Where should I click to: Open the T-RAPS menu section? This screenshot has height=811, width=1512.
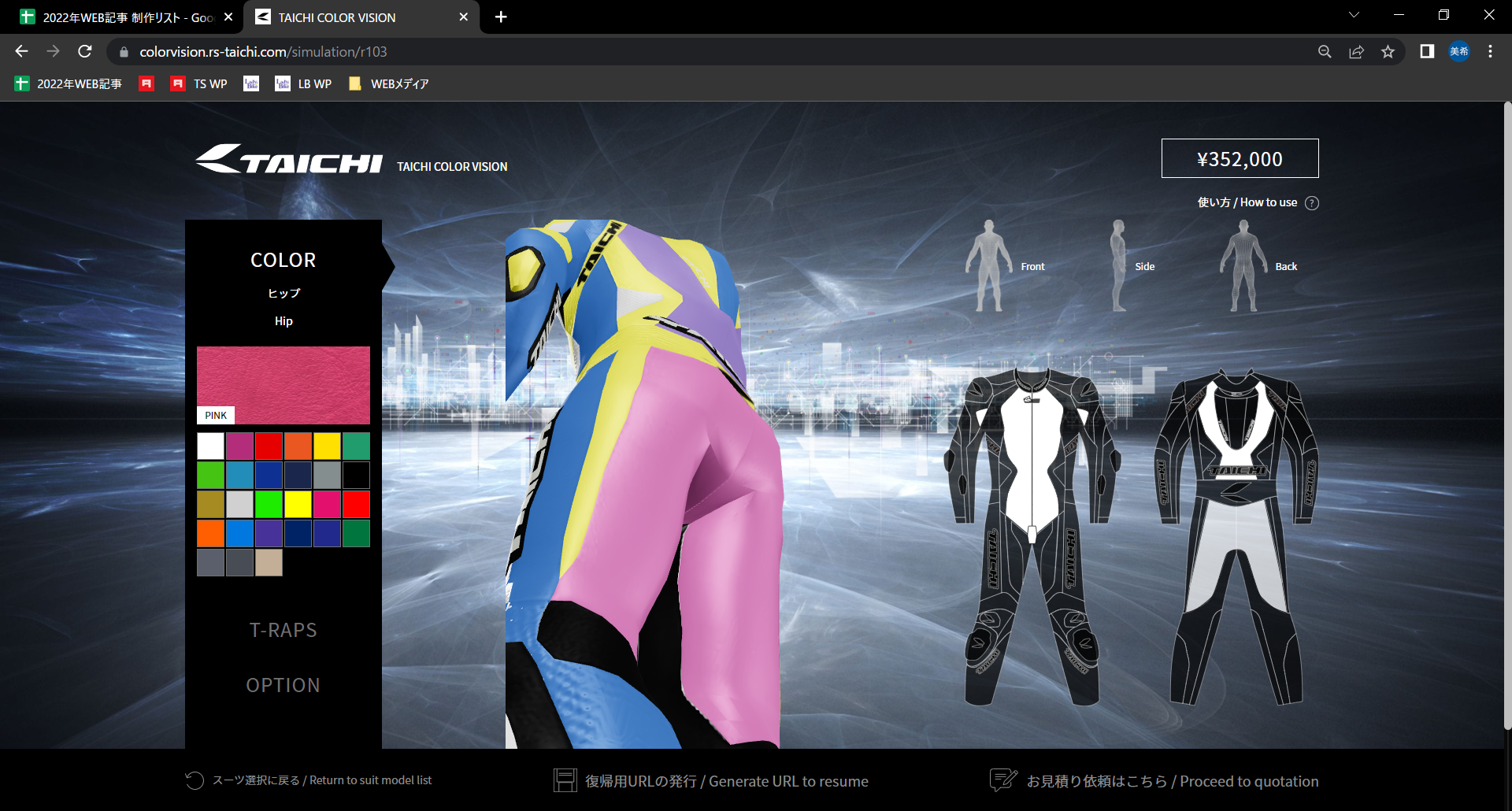pyautogui.click(x=283, y=630)
